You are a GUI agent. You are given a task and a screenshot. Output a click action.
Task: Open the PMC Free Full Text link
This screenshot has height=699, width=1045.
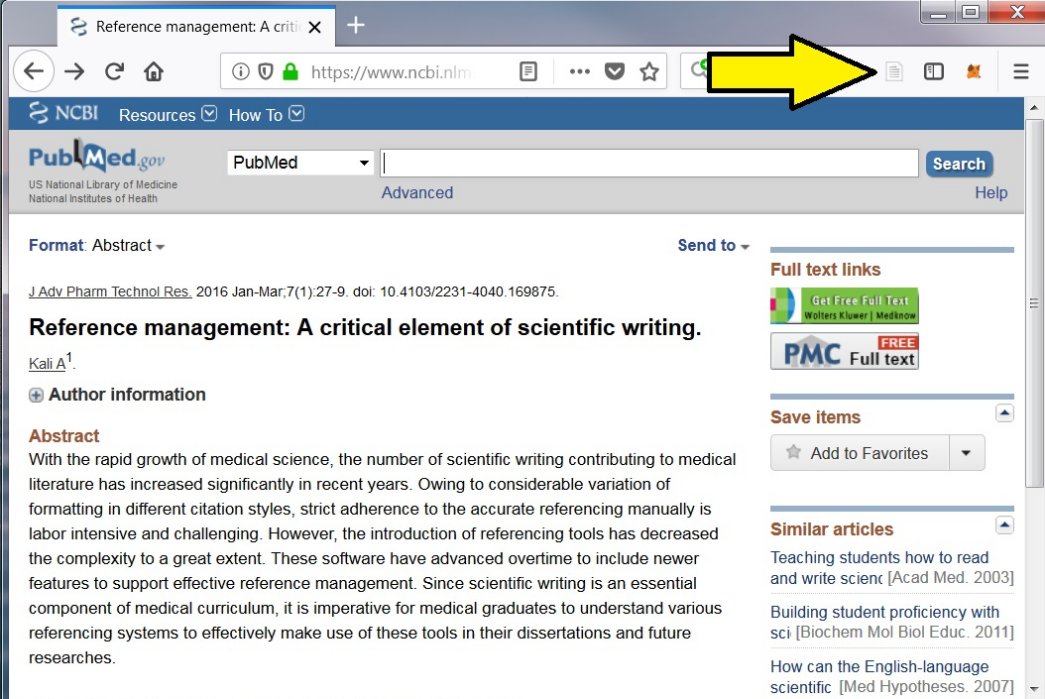[845, 350]
